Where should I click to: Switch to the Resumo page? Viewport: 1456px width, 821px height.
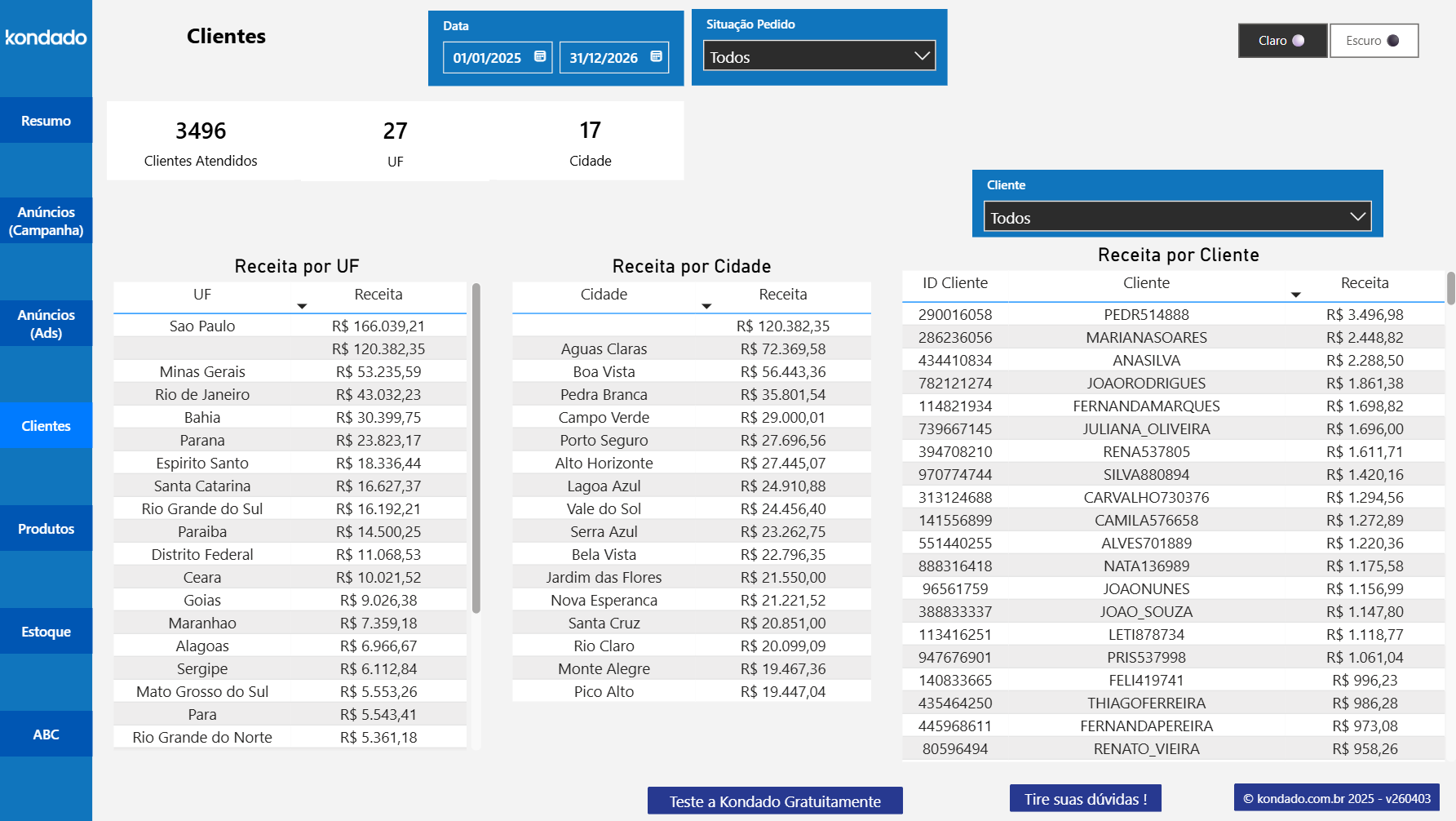tap(46, 120)
